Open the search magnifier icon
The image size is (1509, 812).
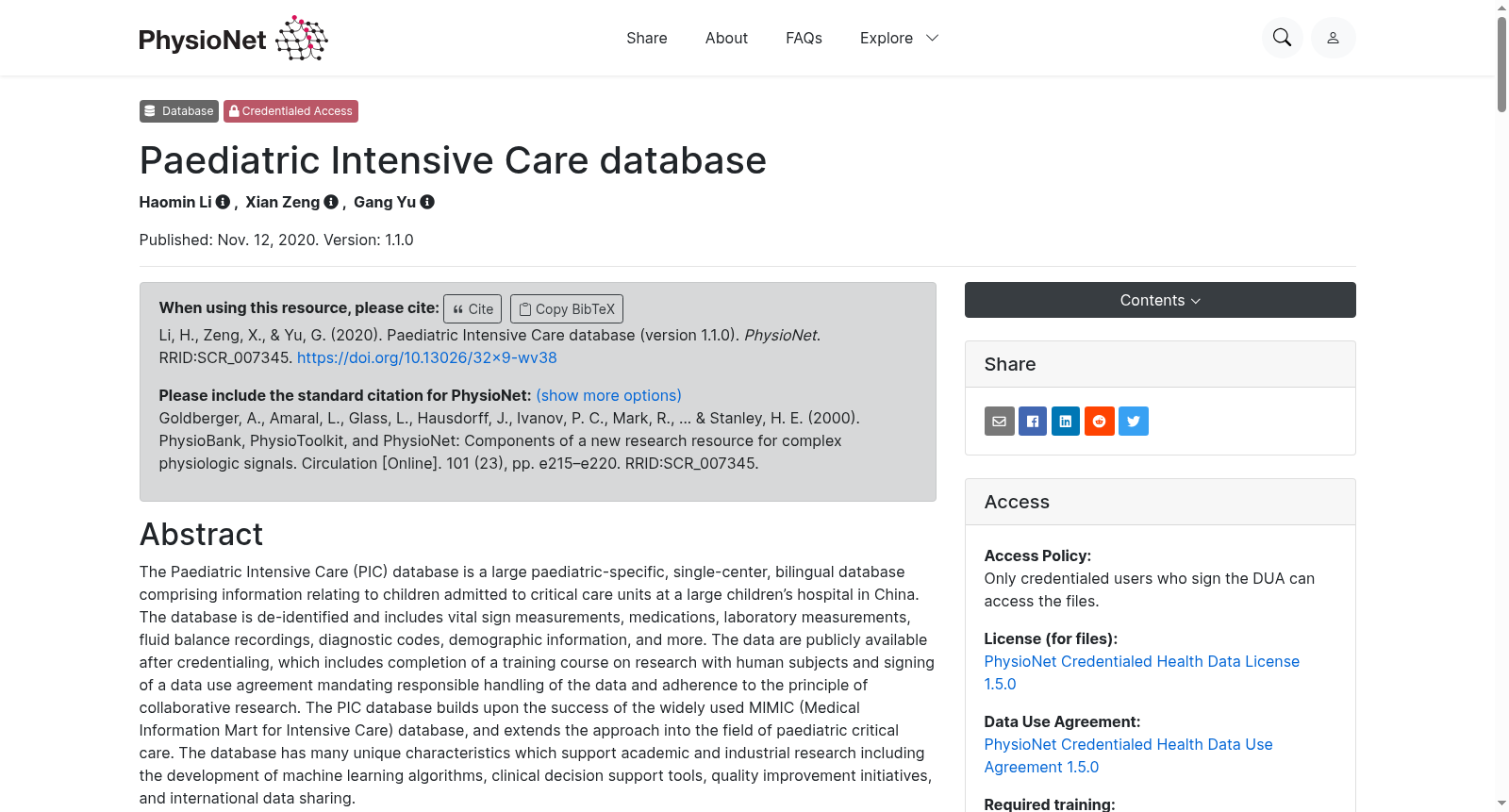click(x=1282, y=38)
